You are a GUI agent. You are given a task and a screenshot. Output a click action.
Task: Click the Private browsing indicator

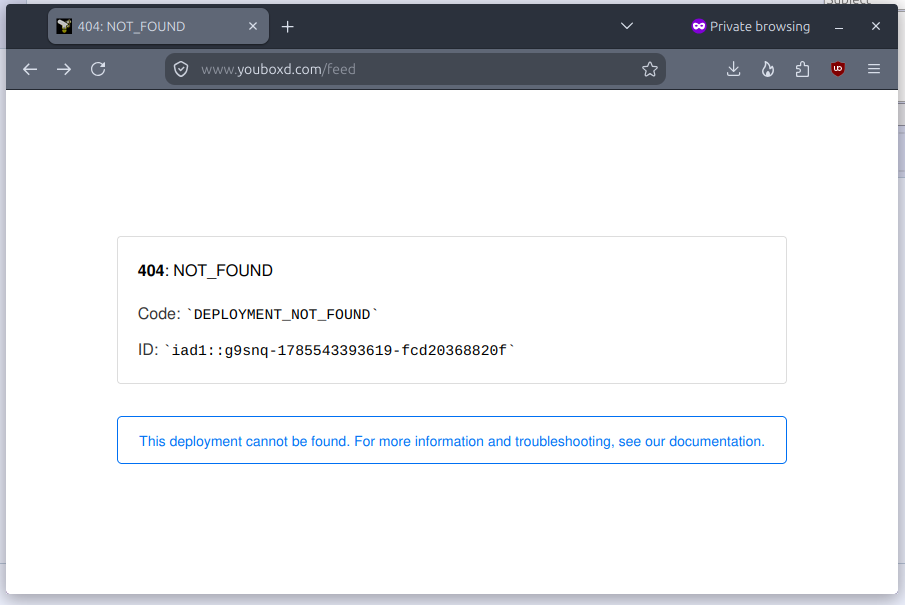751,27
